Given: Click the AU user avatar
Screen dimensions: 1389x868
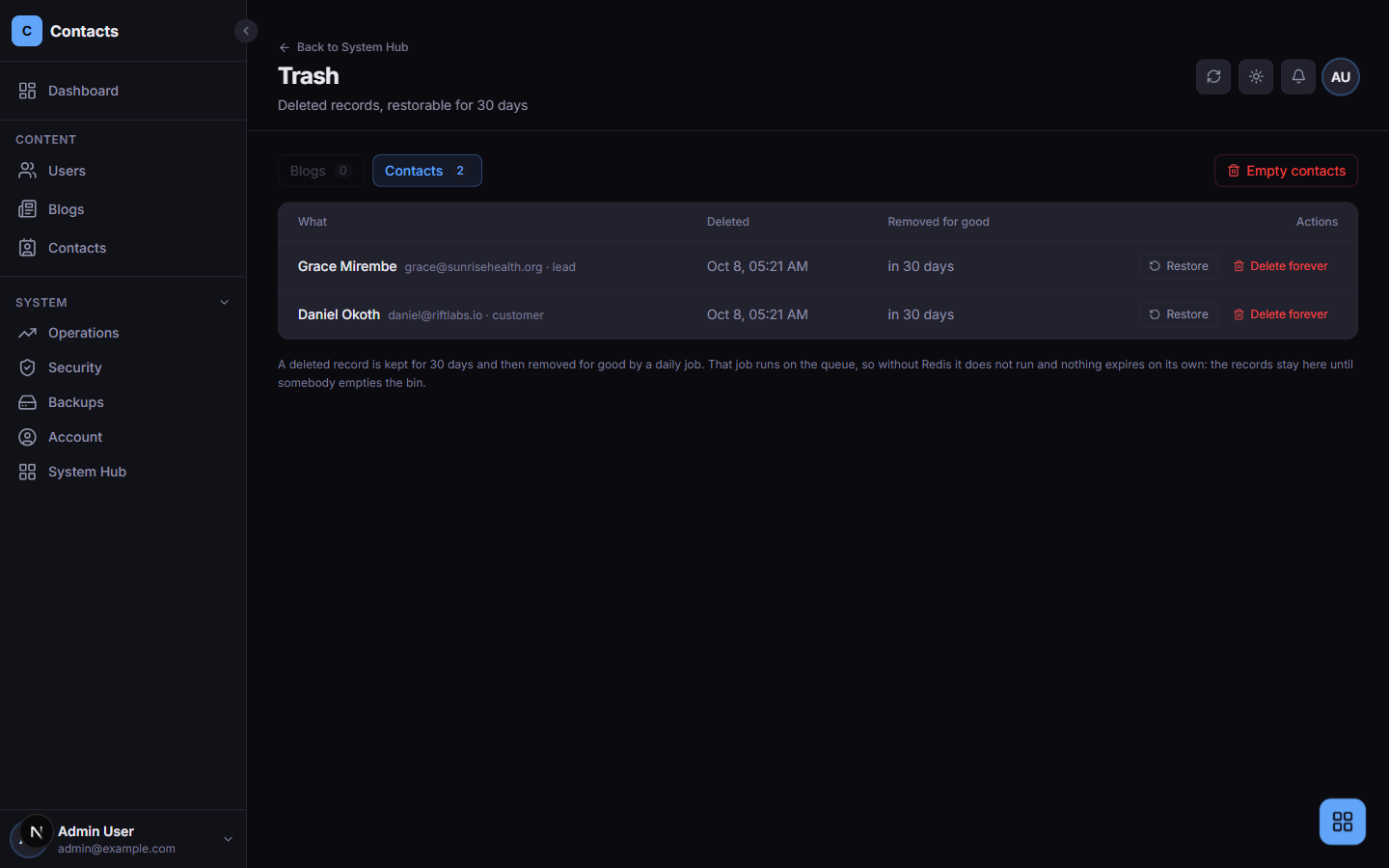Looking at the screenshot, I should pos(1341,77).
